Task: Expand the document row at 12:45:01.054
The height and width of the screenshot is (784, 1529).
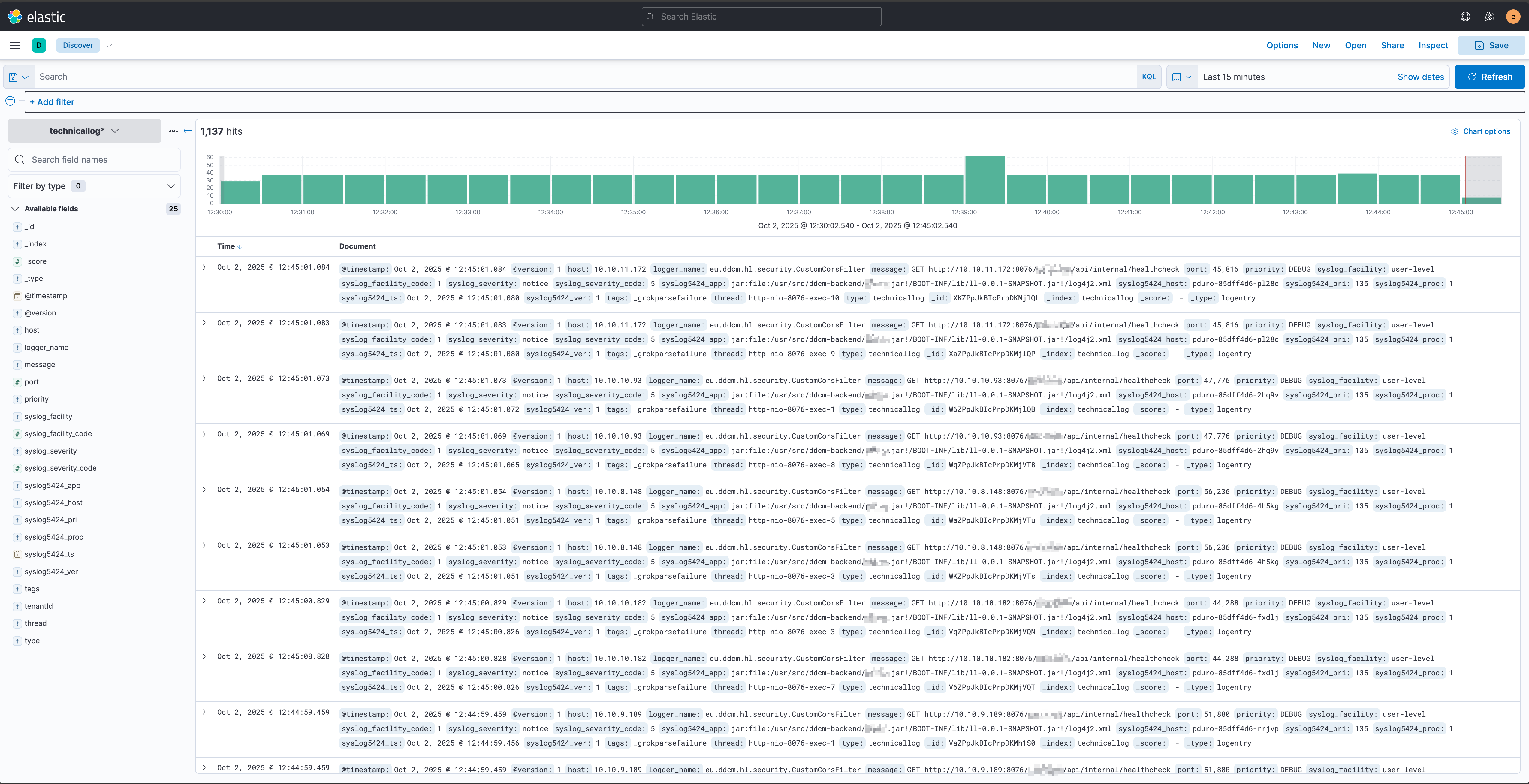Action: 204,490
